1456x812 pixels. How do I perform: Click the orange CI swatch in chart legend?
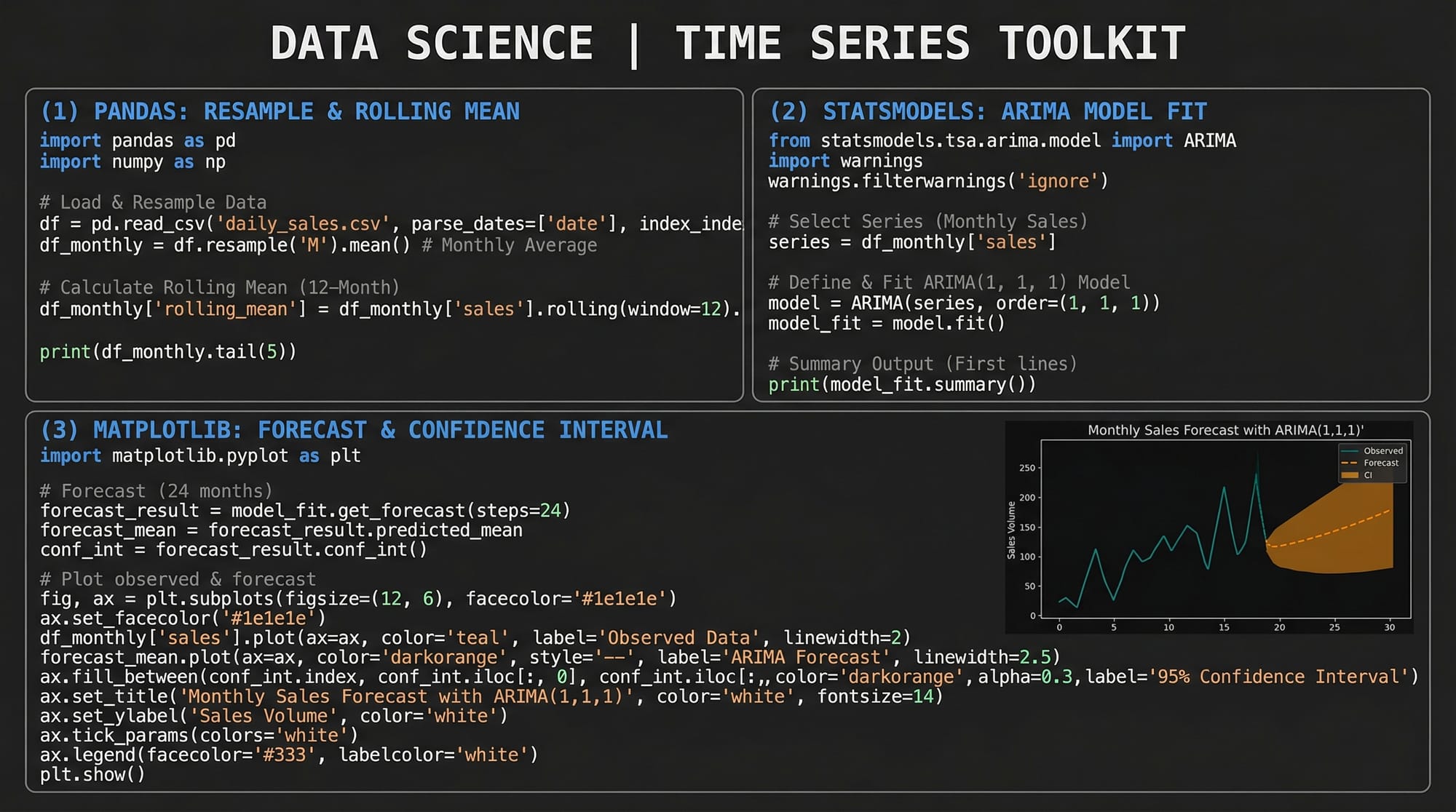(1350, 475)
